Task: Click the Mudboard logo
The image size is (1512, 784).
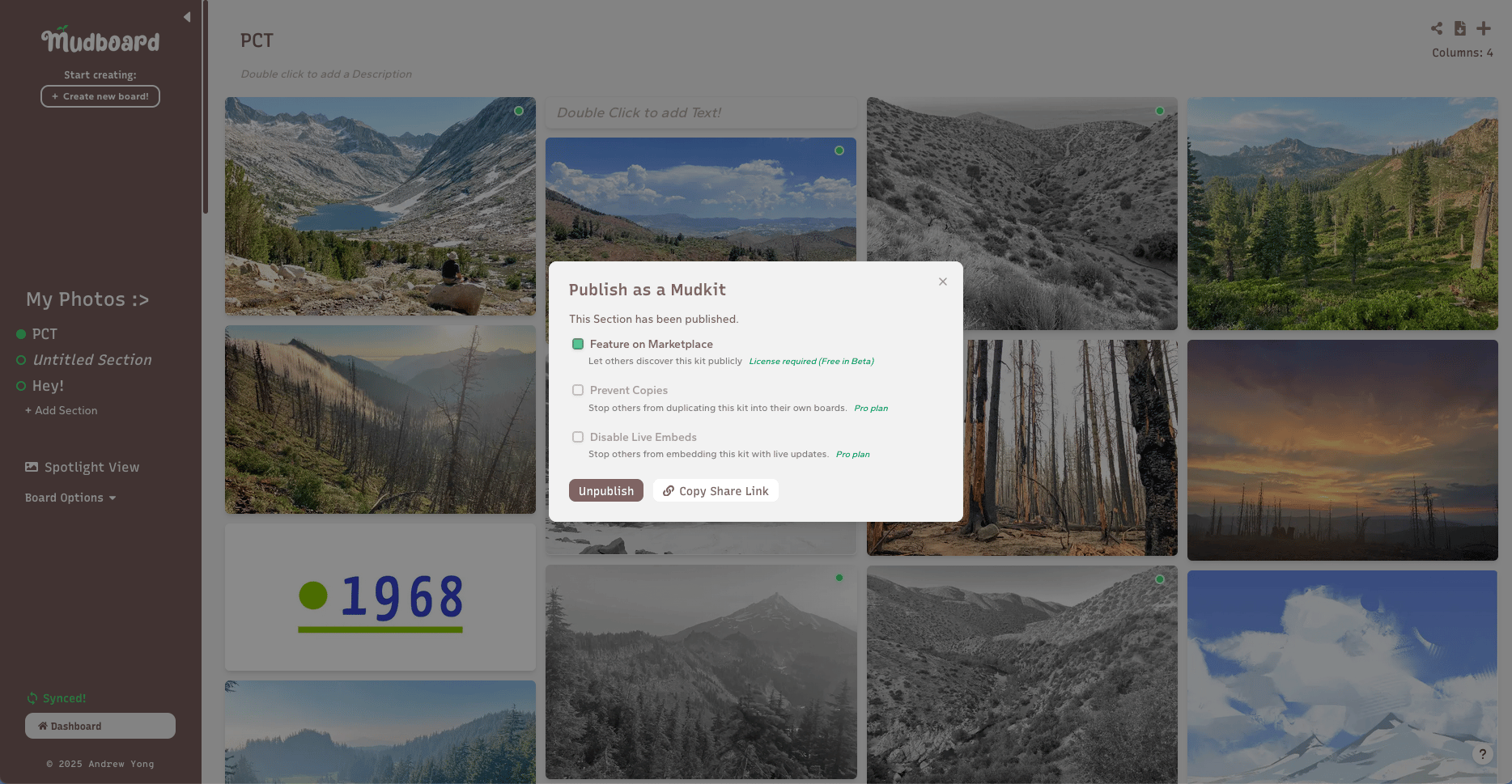Action: (x=100, y=39)
